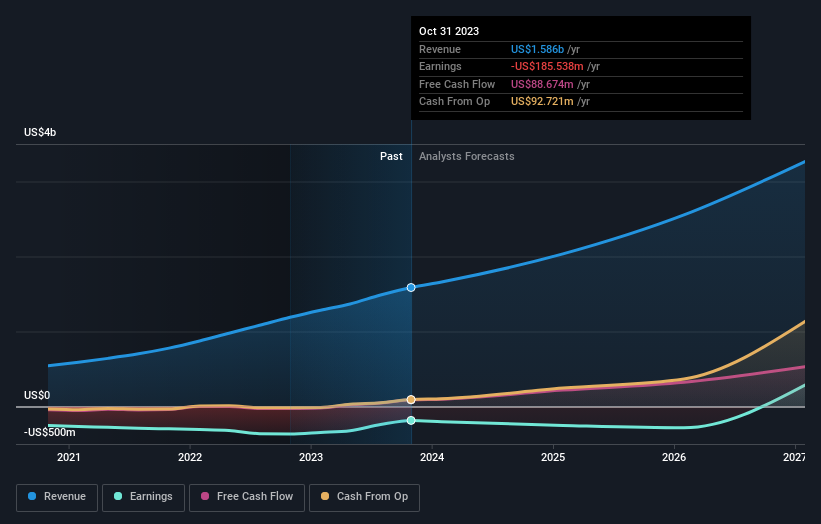Click the 2023 x-axis label

(x=311, y=457)
